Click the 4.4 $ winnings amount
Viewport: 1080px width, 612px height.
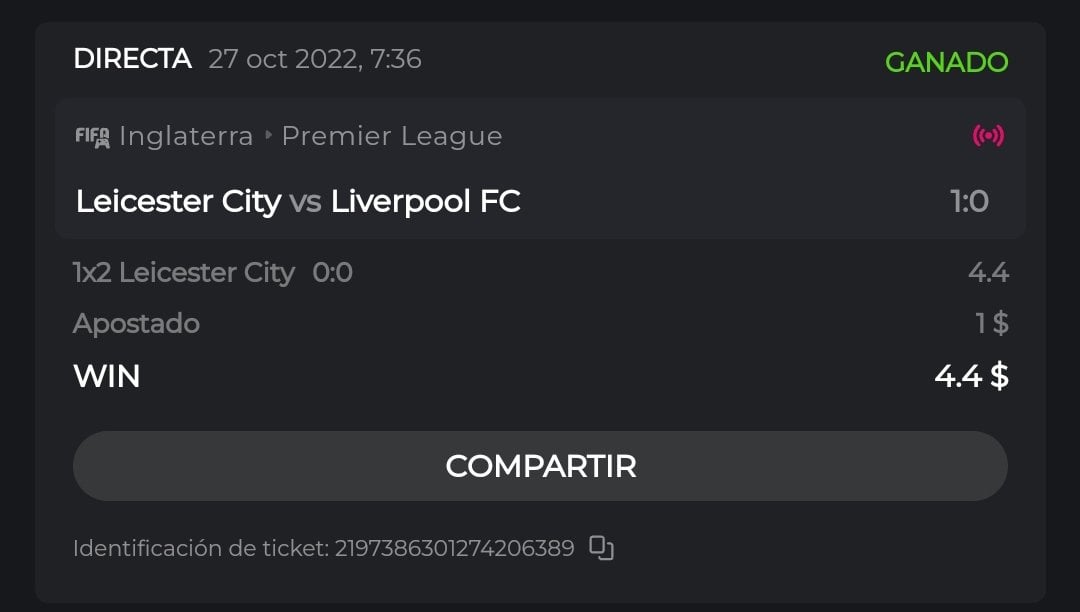(970, 377)
